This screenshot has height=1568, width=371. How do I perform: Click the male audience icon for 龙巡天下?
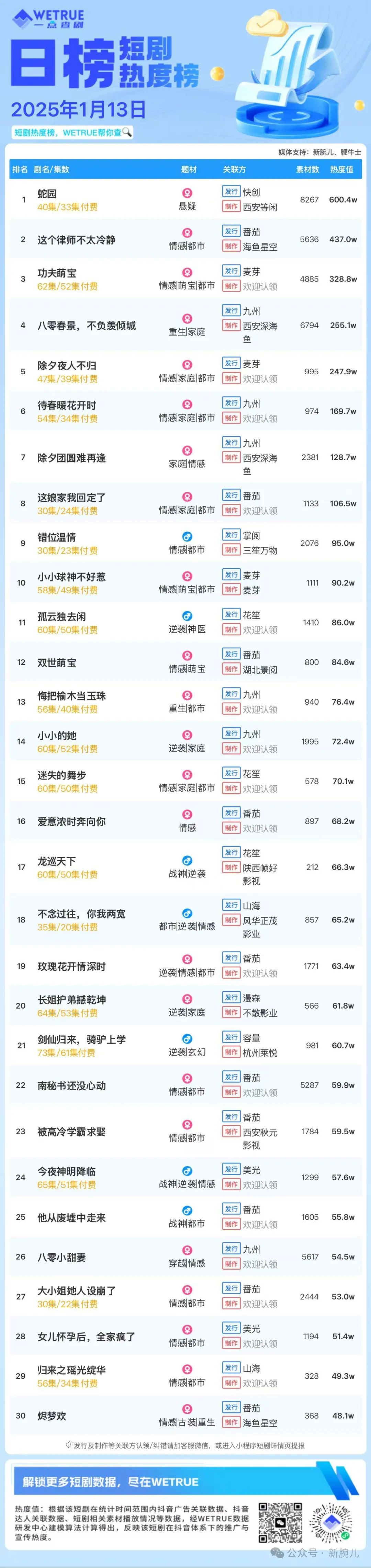[x=187, y=861]
